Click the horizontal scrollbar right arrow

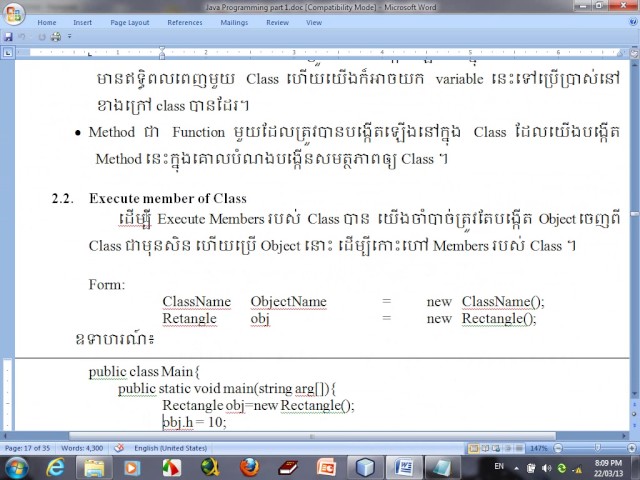pos(624,436)
